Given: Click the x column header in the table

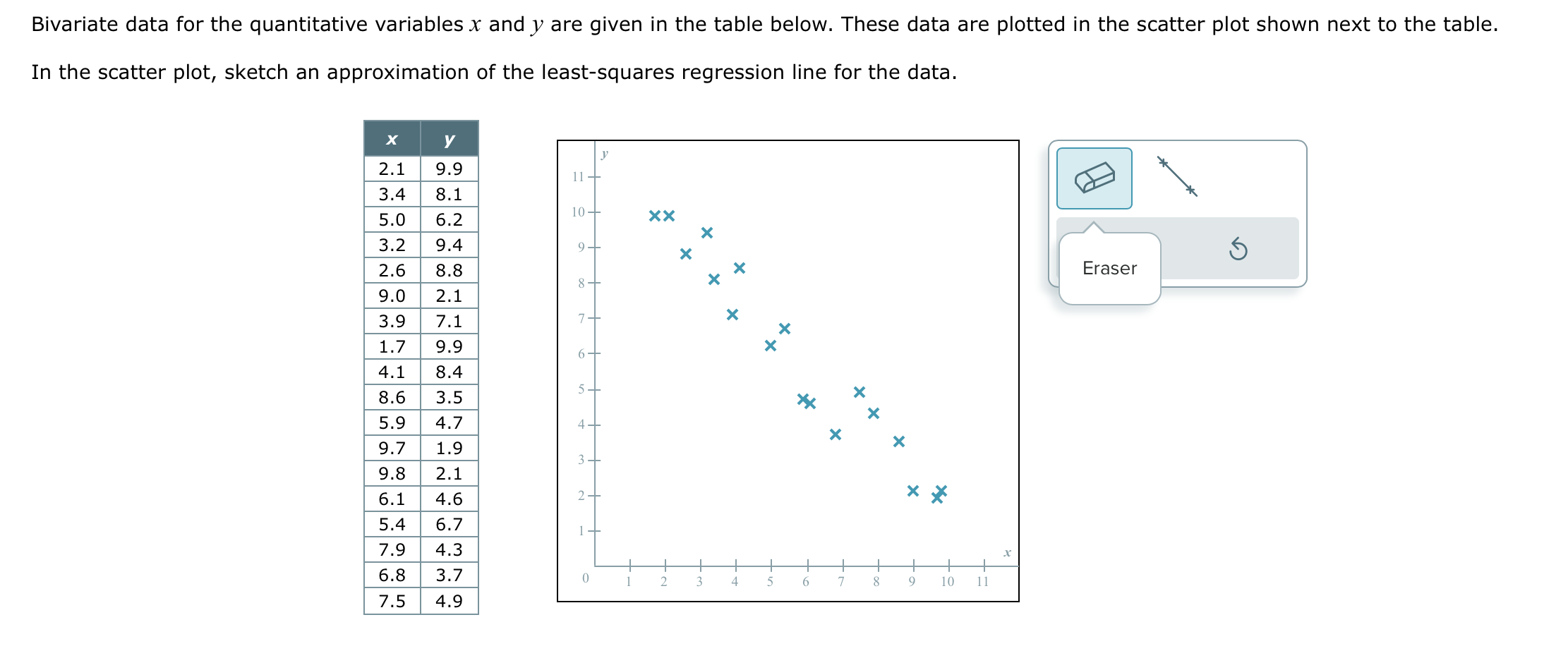Looking at the screenshot, I should point(392,139).
